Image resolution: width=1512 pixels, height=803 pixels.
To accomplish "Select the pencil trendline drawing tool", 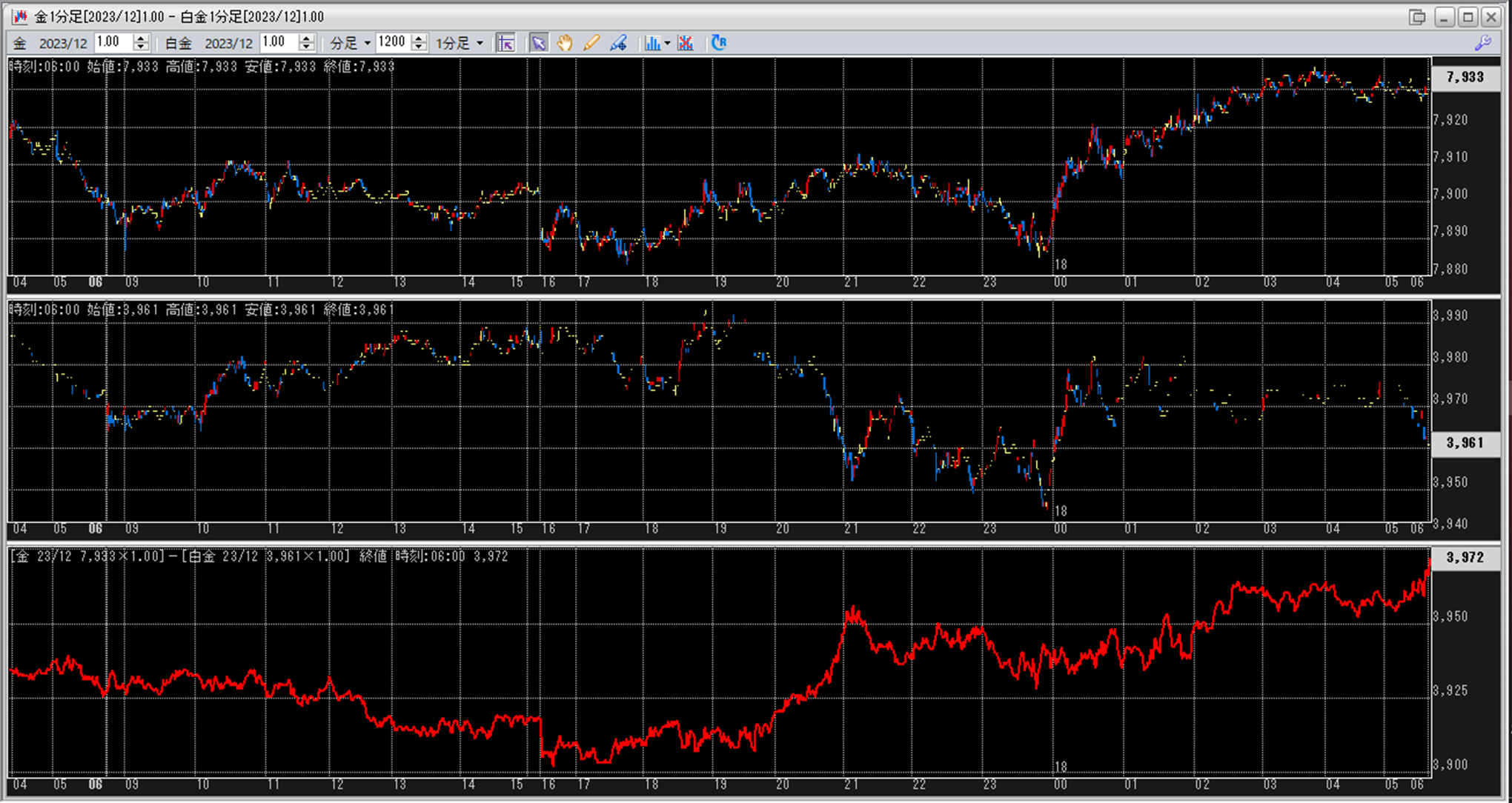I will tap(591, 43).
